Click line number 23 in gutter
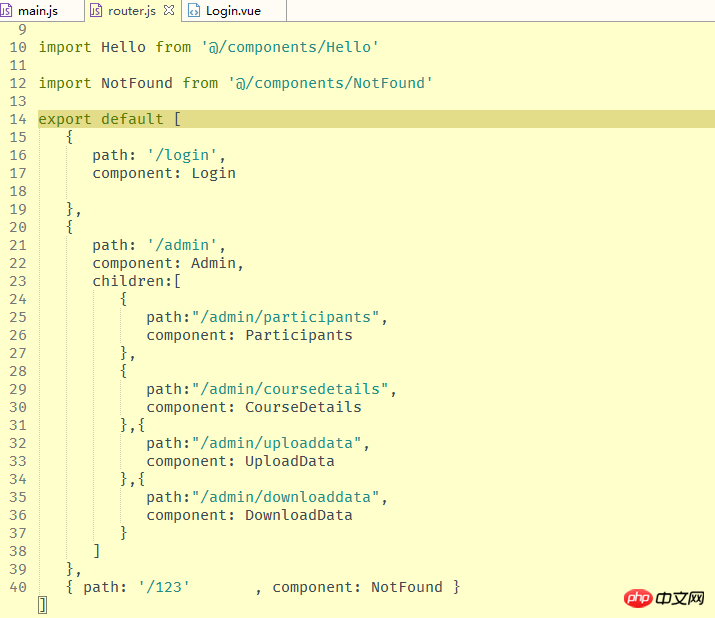The height and width of the screenshot is (618, 715). (18, 281)
